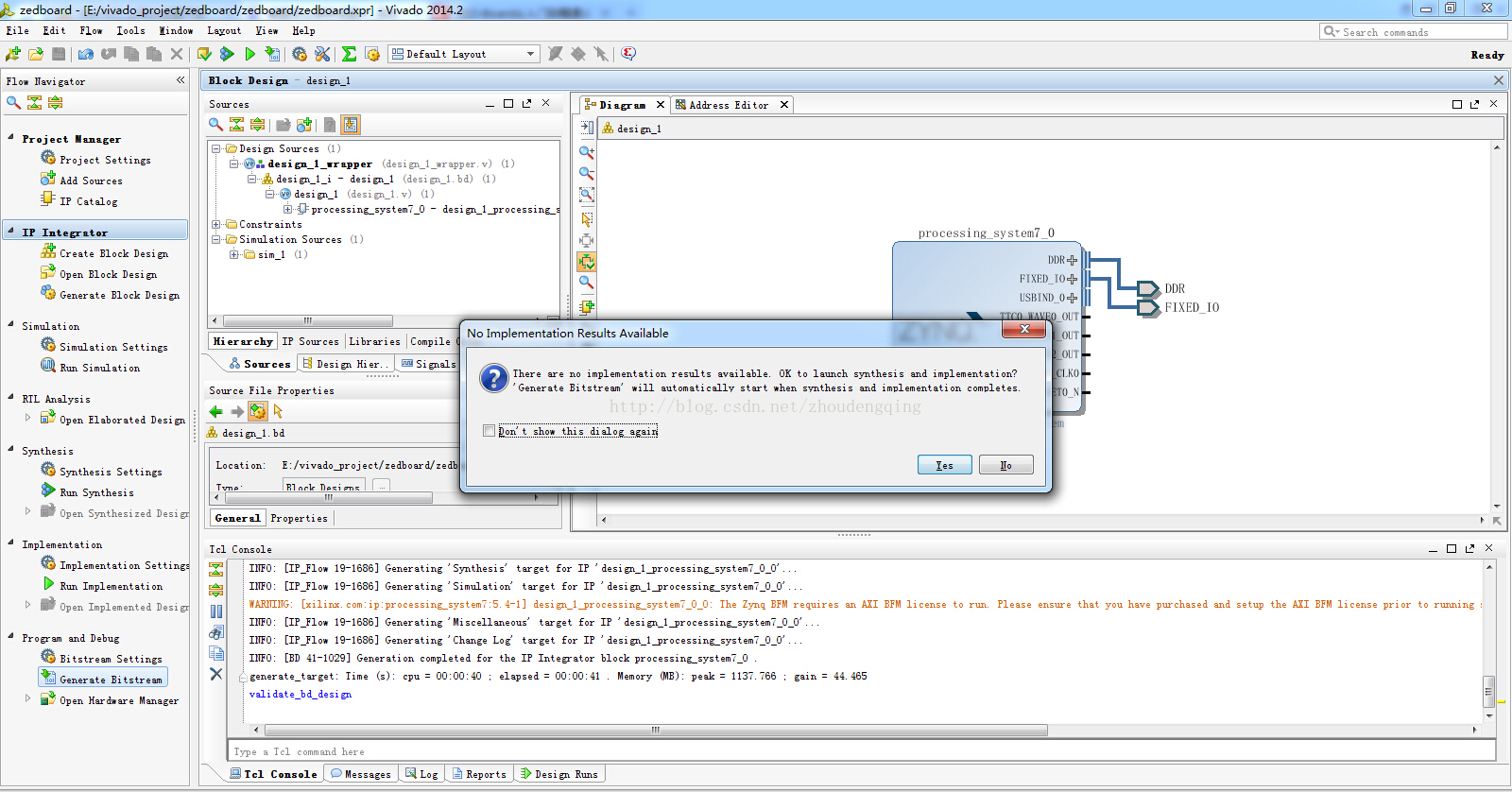Collapse the Project Manager section
The image size is (1512, 792).
[x=10, y=137]
